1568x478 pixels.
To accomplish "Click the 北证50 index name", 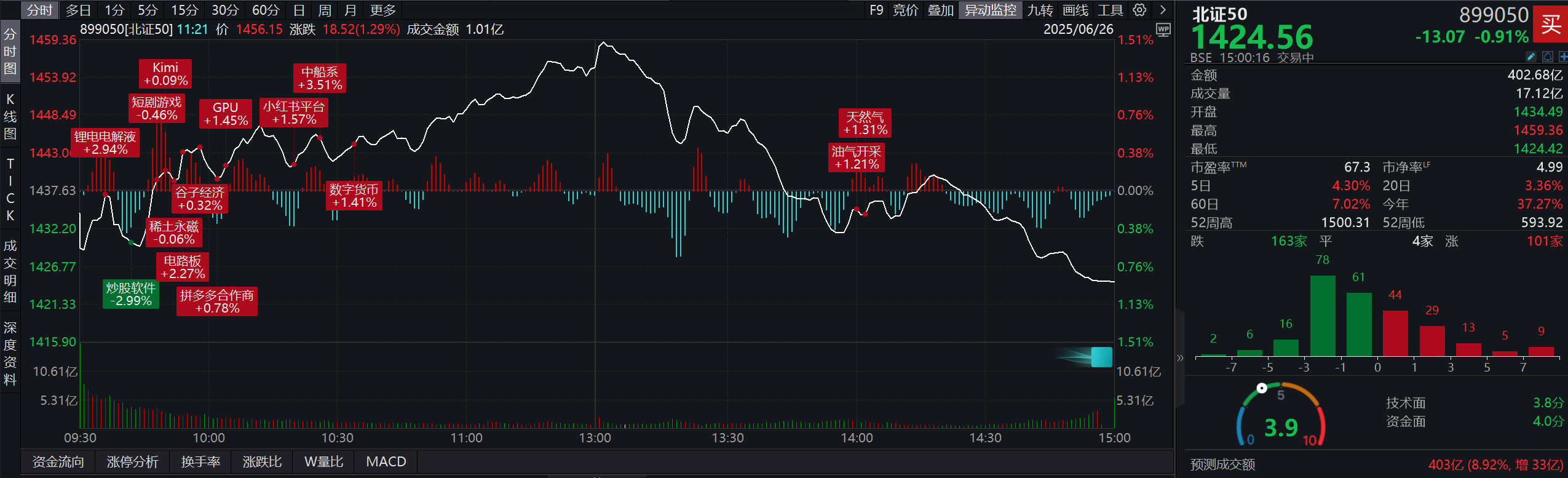I will click(1220, 14).
